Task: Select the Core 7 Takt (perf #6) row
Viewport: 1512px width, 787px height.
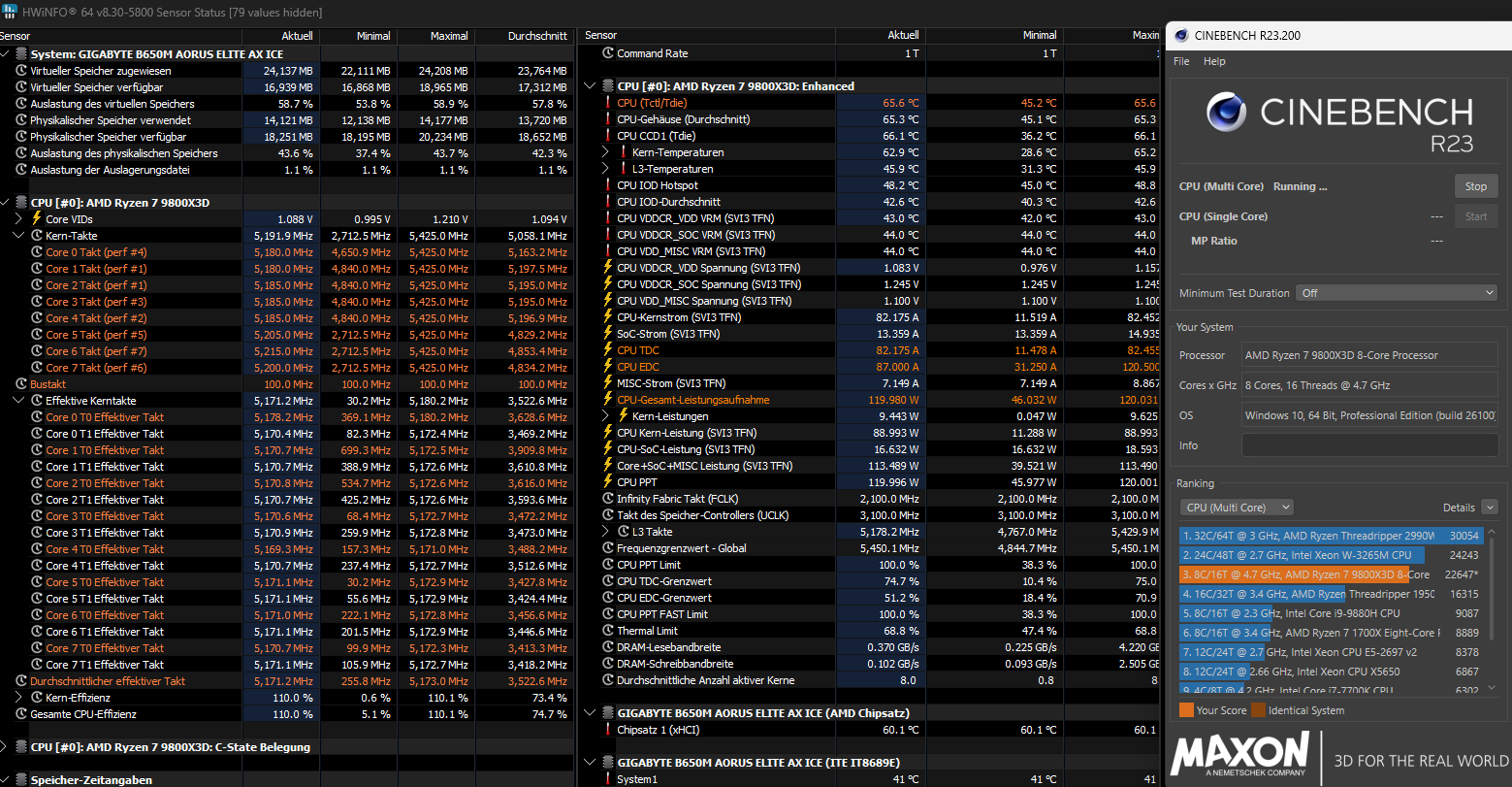Action: coord(286,368)
